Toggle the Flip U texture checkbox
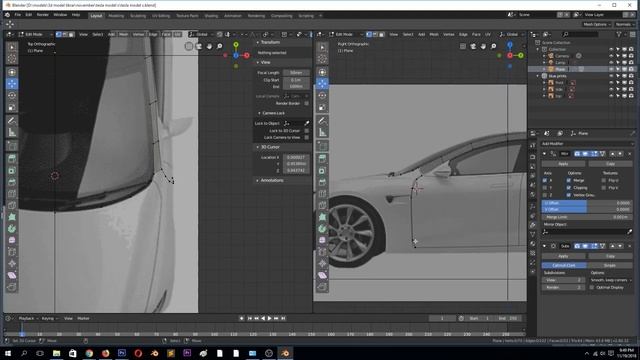Image resolution: width=640 pixels, height=360 pixels. [603, 180]
